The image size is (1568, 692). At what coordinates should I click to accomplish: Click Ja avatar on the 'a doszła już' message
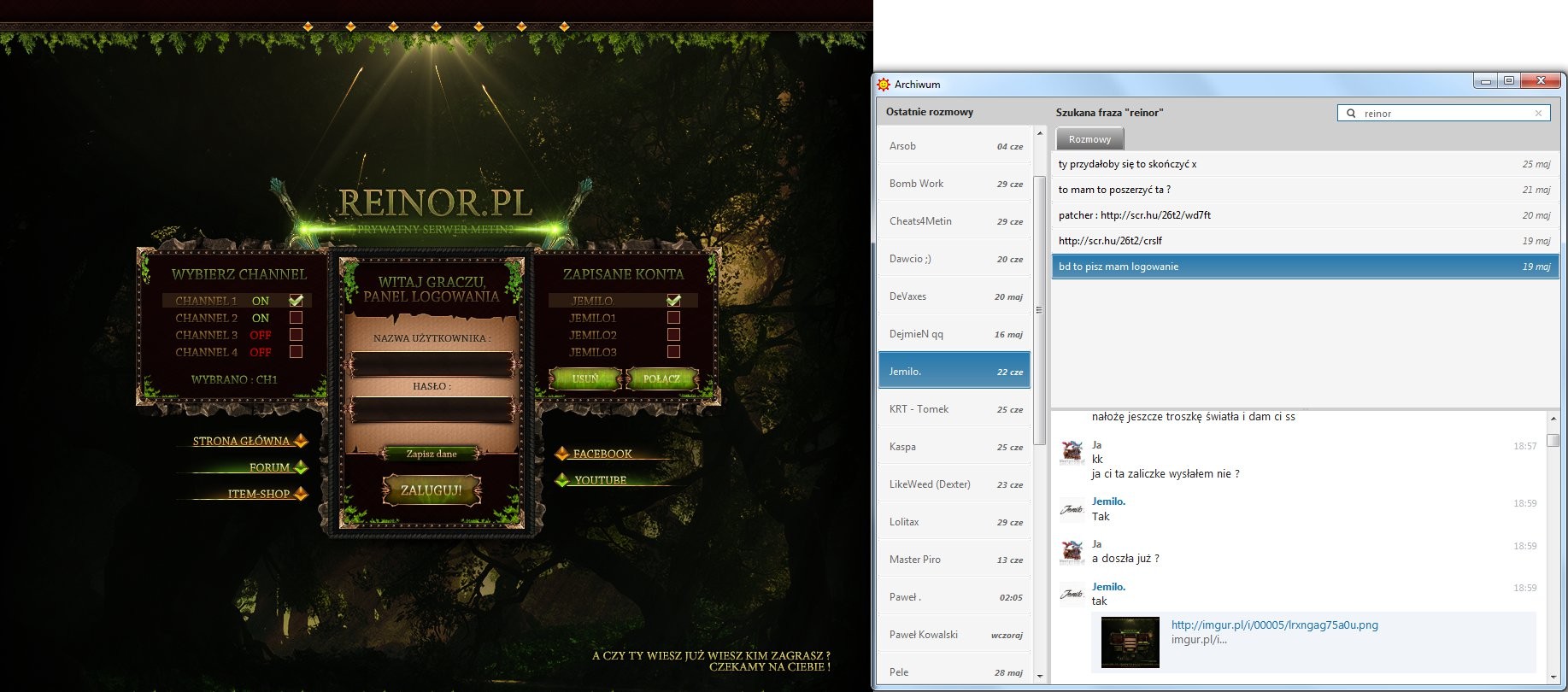1072,551
